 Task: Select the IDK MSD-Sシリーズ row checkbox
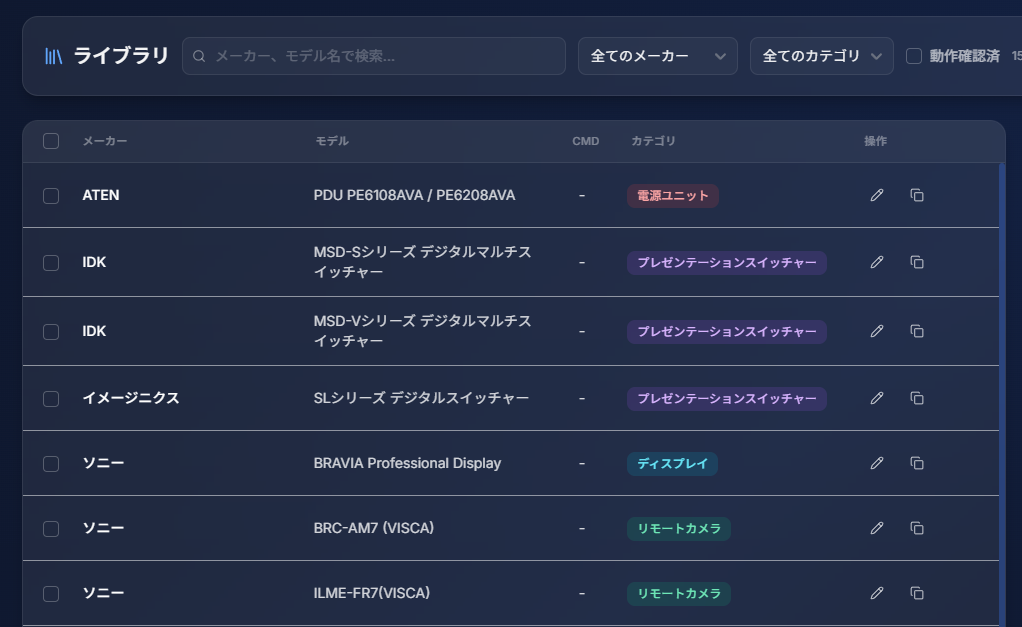coord(51,263)
